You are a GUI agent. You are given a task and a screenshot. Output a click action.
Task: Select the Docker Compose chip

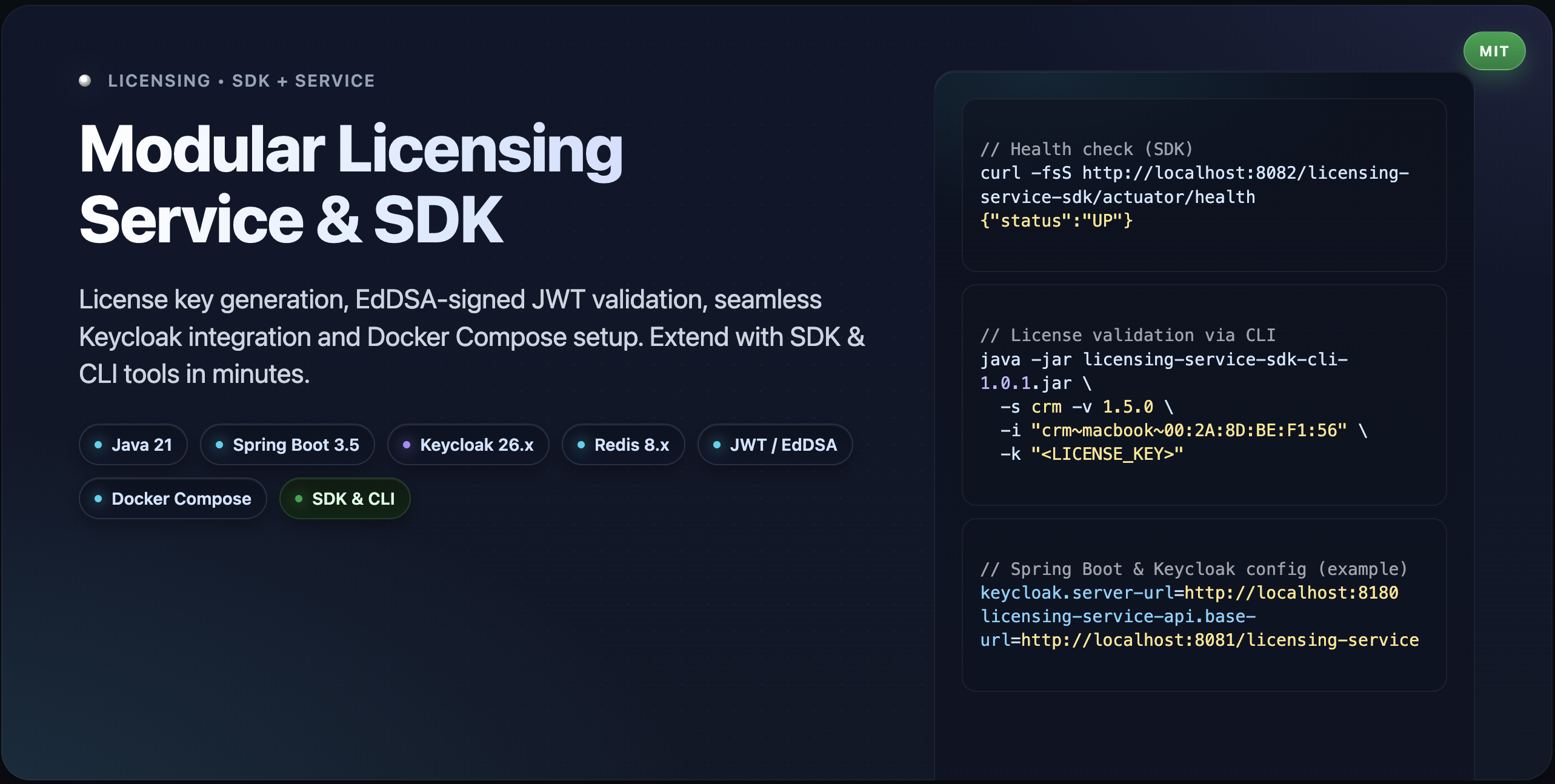click(173, 499)
